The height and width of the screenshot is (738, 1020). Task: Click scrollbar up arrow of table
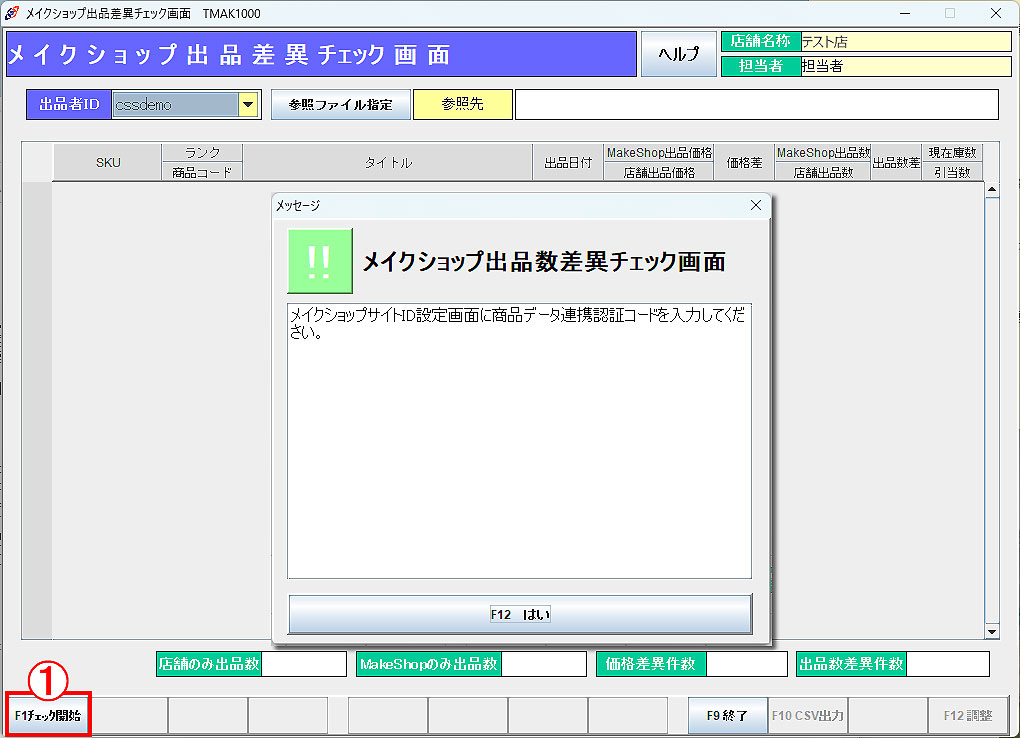pos(991,189)
